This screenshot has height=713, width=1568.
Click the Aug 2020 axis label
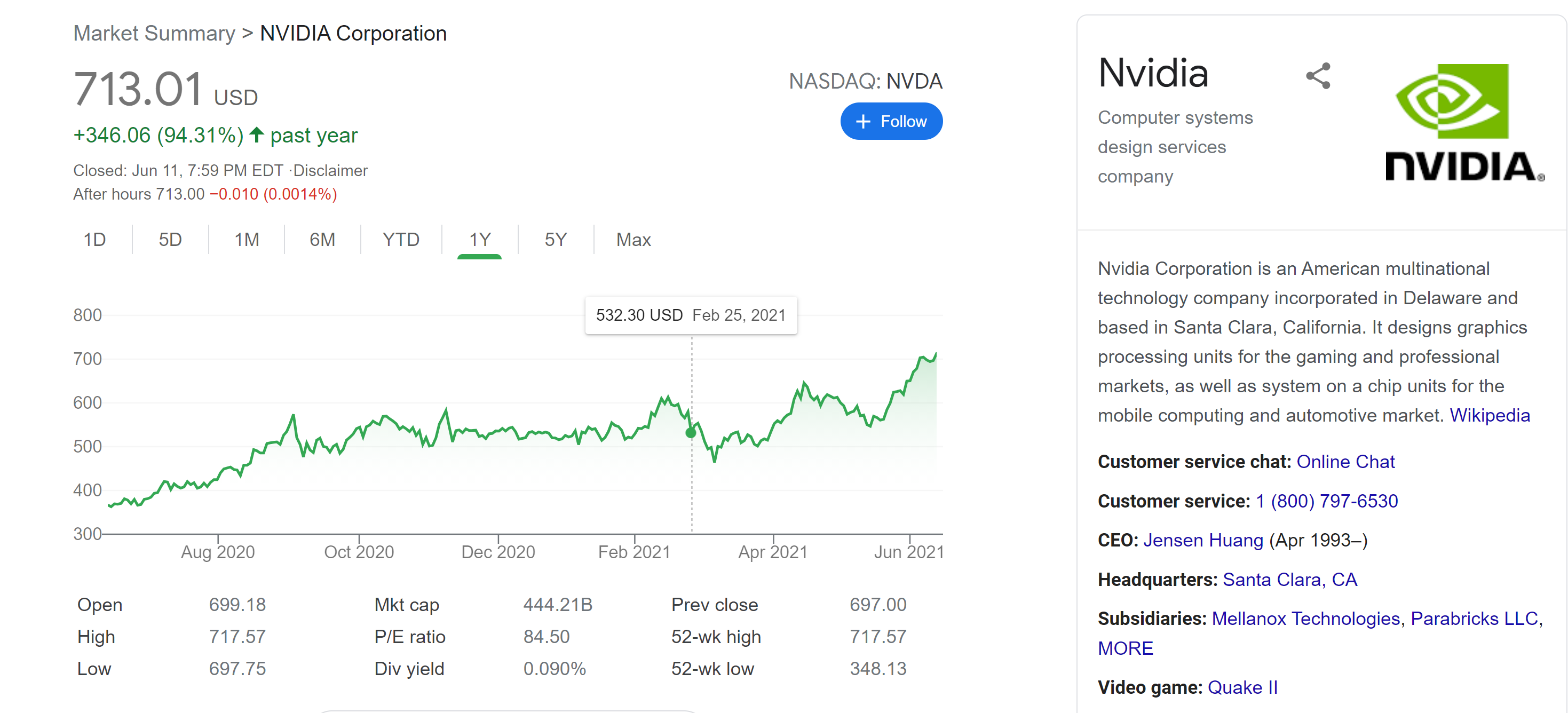[217, 552]
